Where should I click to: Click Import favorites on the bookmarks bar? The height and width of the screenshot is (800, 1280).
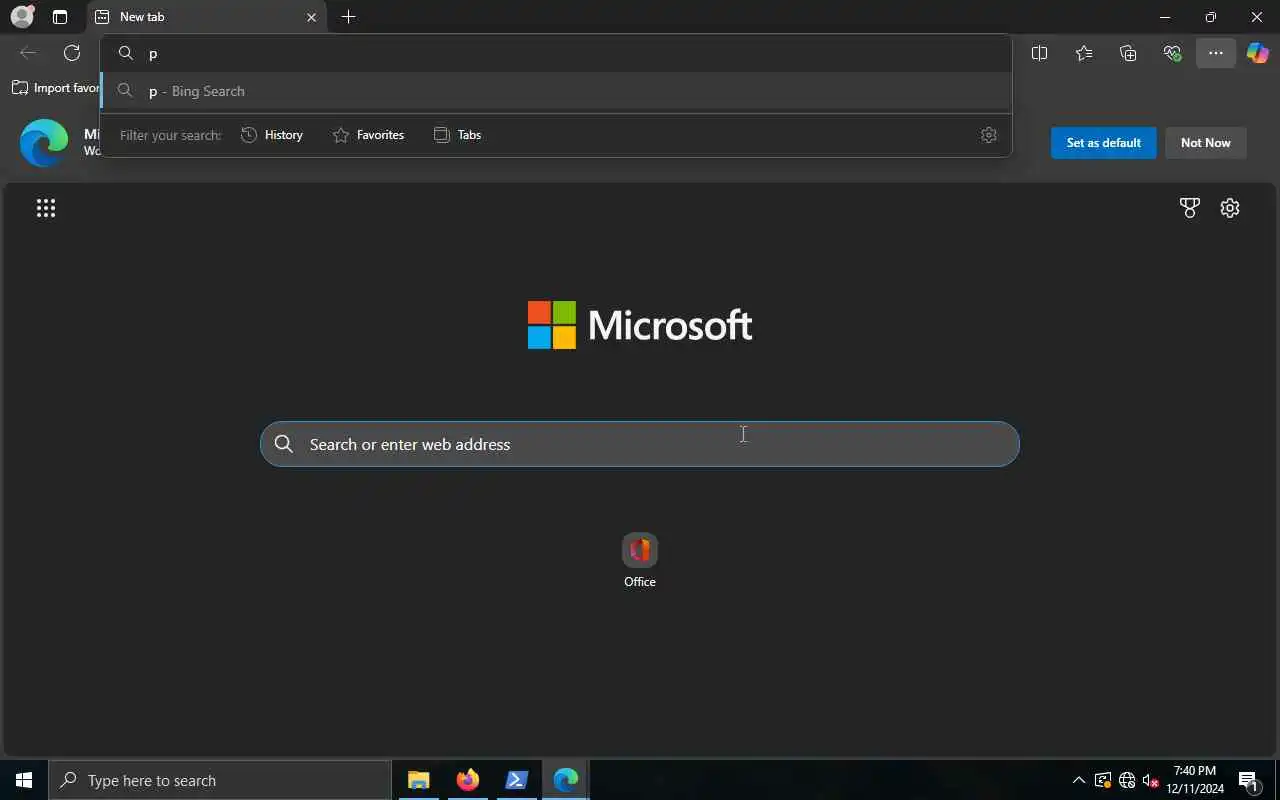(56, 88)
